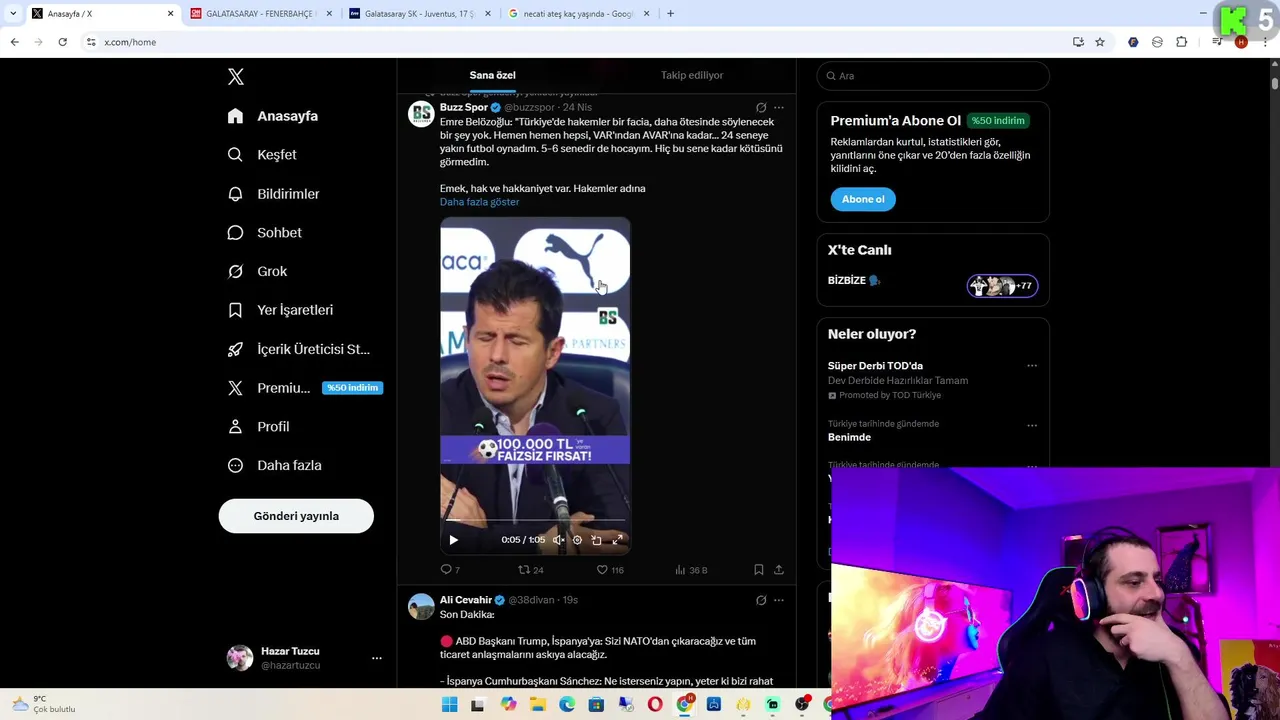This screenshot has height=720, width=1280.
Task: Open more options for Benimde trend
Action: pos(1032,426)
